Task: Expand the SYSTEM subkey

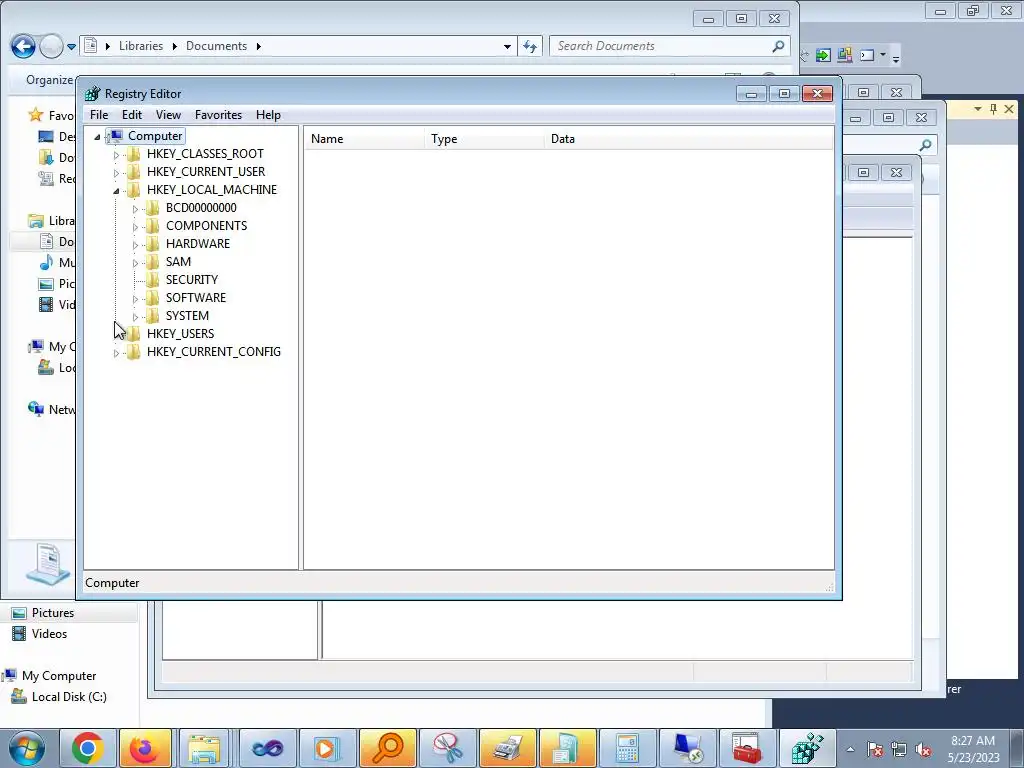Action: tap(135, 317)
